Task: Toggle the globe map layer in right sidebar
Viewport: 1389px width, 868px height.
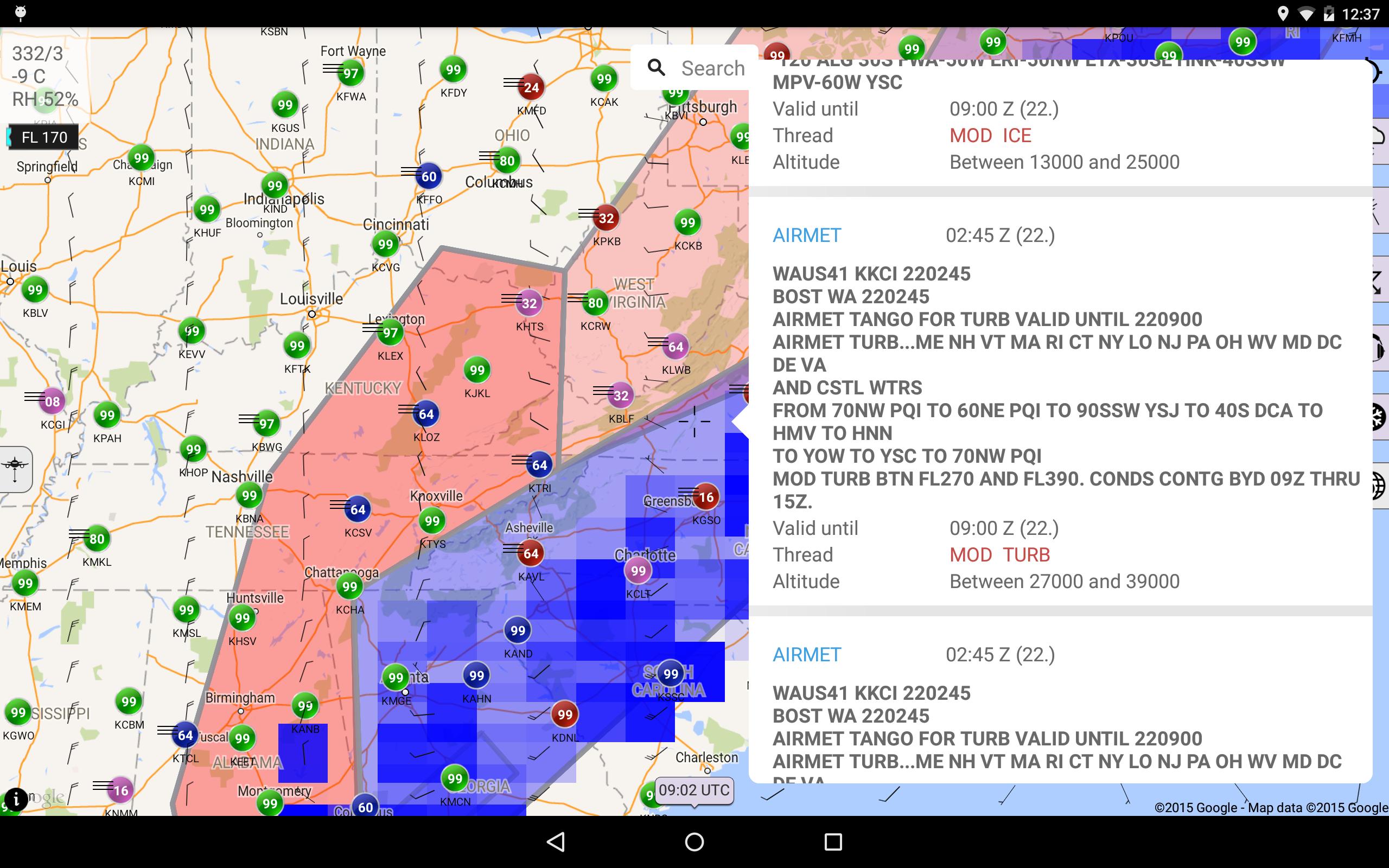Action: click(1380, 486)
